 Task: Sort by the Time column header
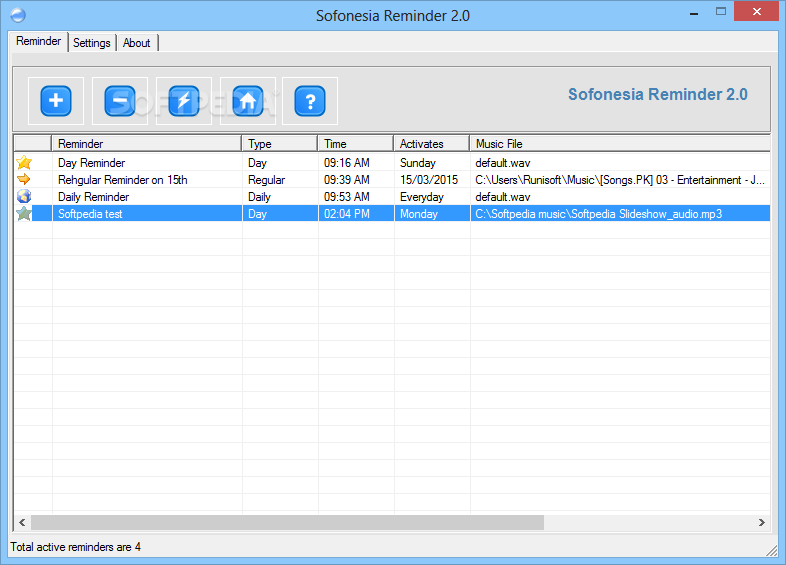(355, 144)
